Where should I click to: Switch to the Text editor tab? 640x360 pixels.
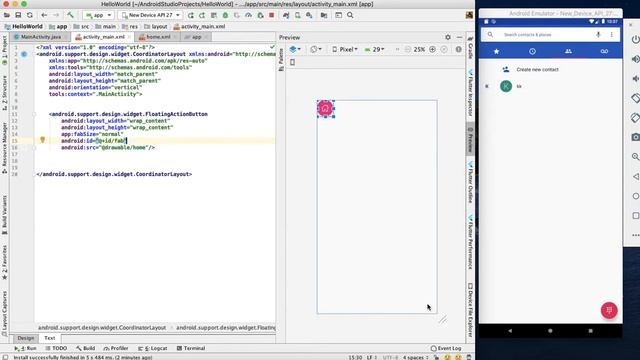49,338
